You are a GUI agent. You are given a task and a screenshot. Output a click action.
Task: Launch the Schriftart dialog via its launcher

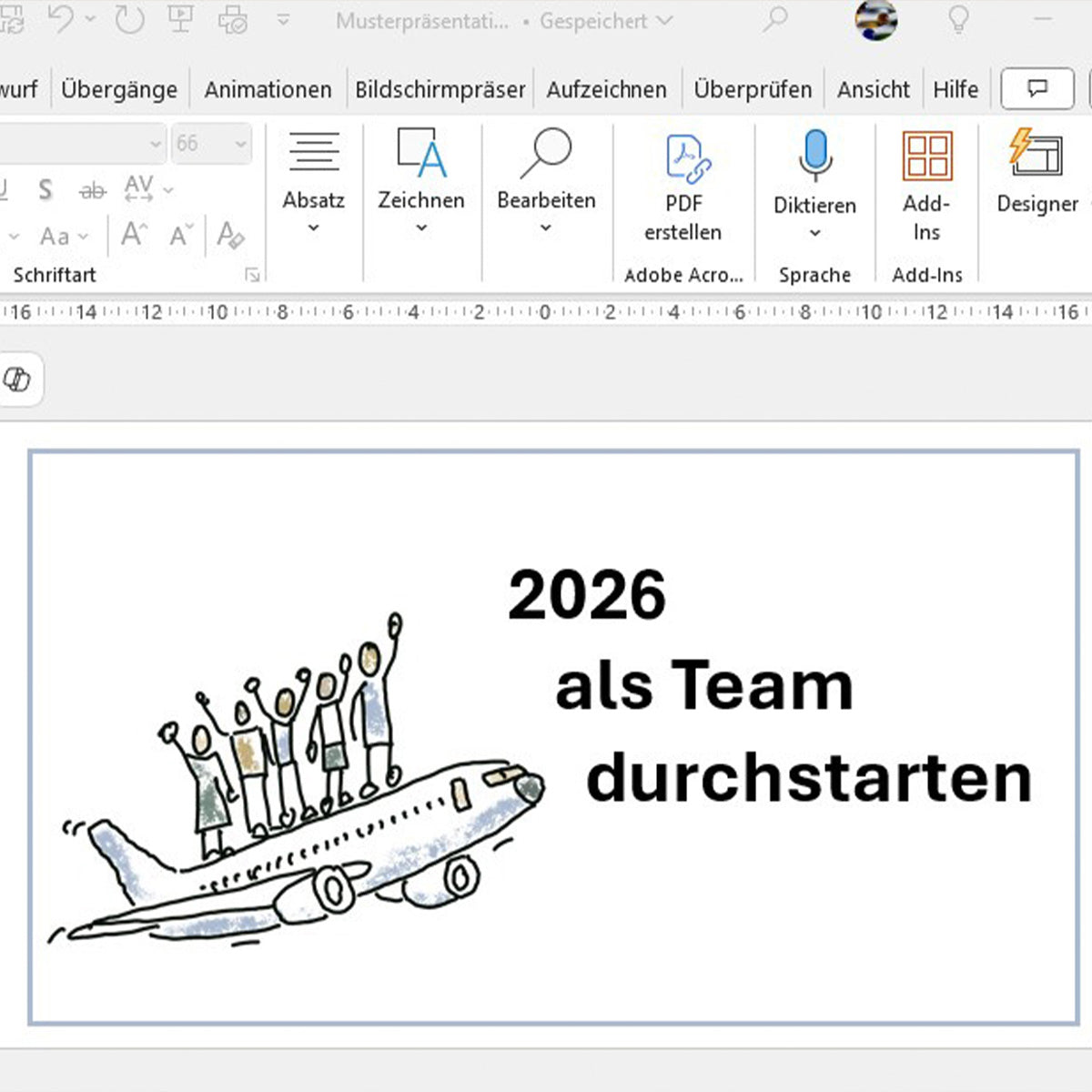pos(252,274)
